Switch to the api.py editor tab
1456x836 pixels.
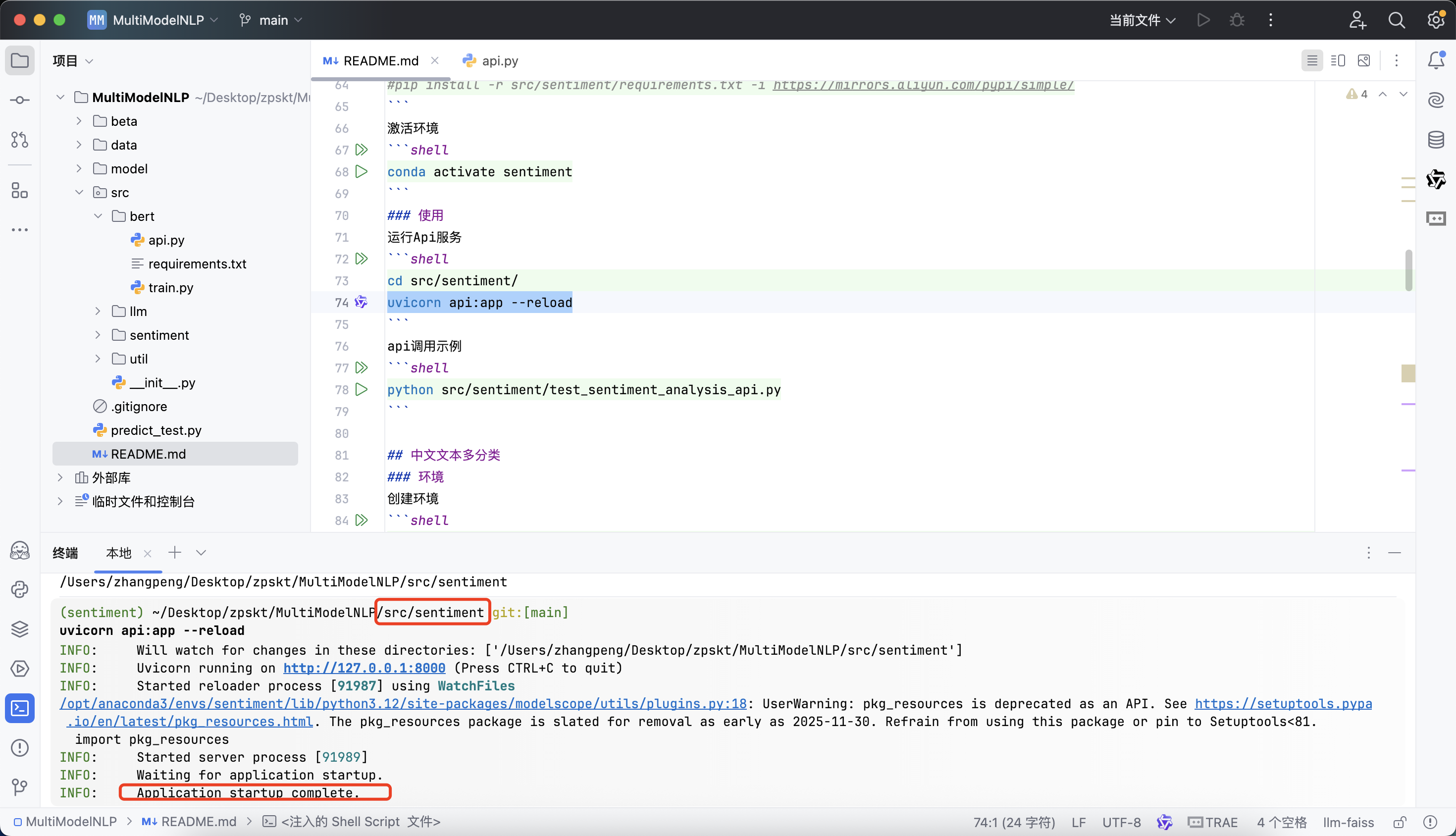[491, 60]
